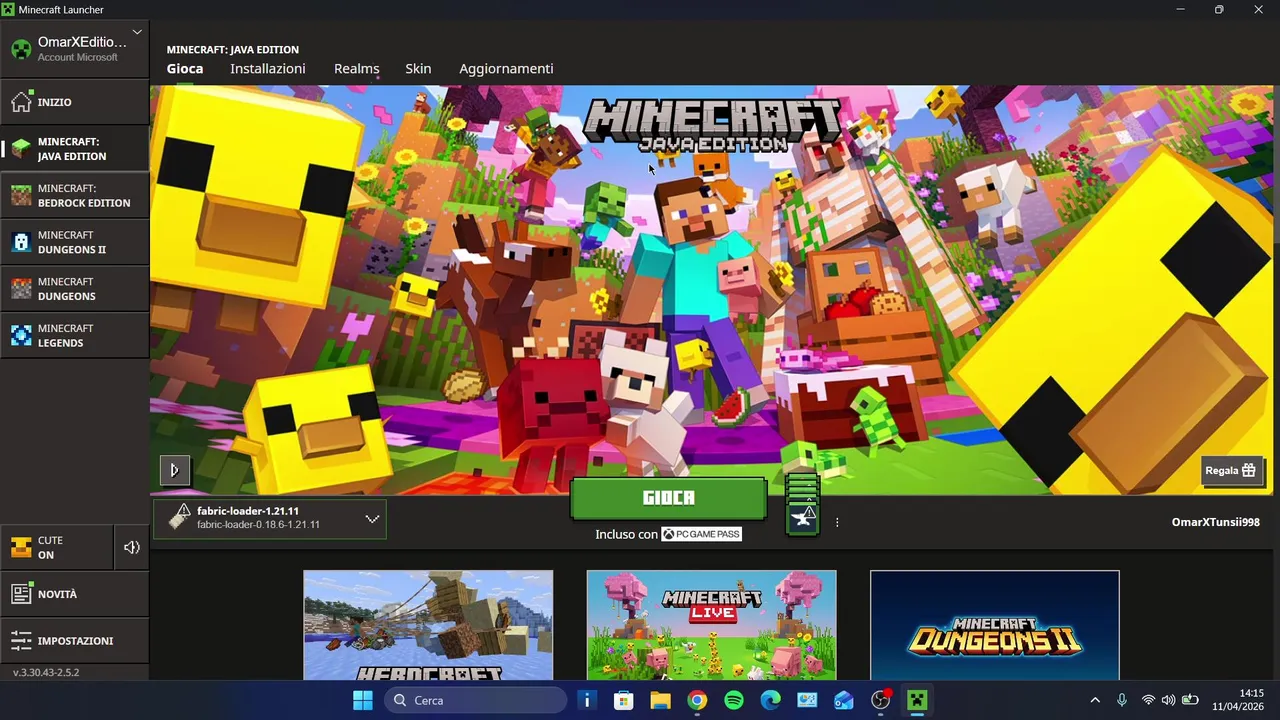This screenshot has height=720, width=1280.
Task: Open the Minecraft Live news thumbnail
Action: 711,625
